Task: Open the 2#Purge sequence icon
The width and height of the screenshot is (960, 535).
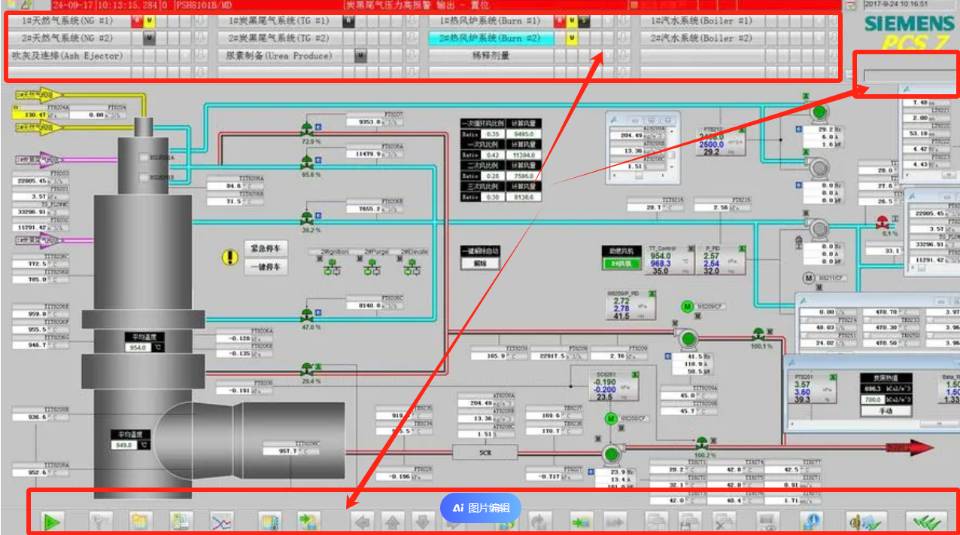Action: click(x=372, y=267)
